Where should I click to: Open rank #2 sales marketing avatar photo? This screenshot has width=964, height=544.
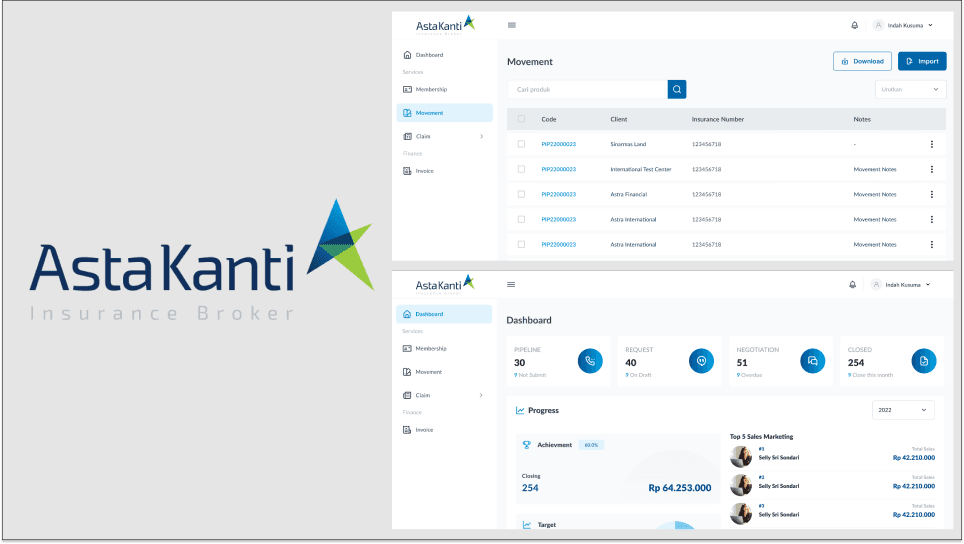pos(741,485)
